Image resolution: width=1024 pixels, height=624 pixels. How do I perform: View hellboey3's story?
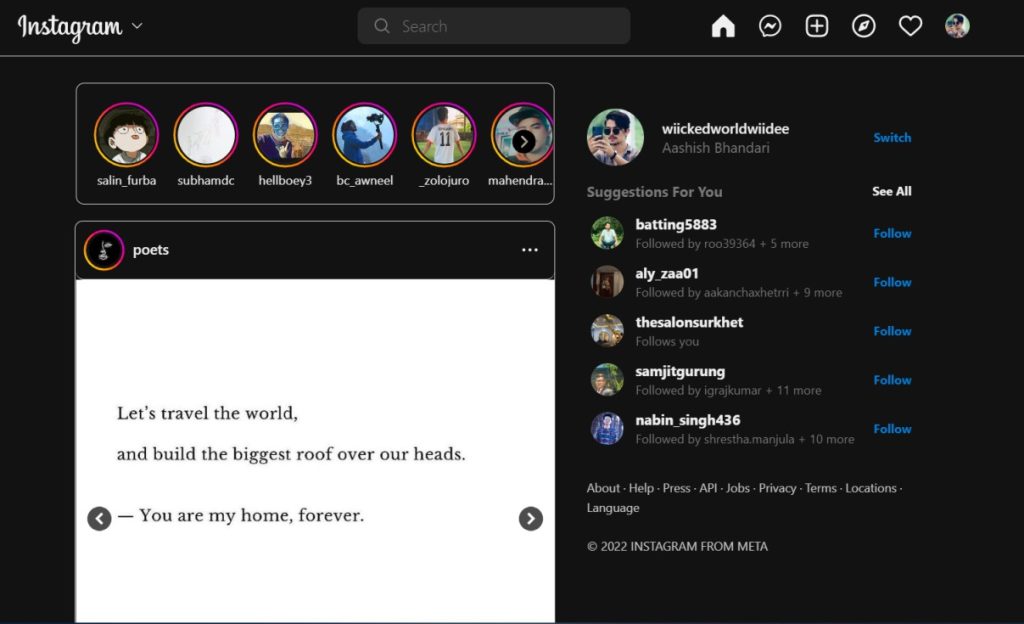(x=285, y=135)
